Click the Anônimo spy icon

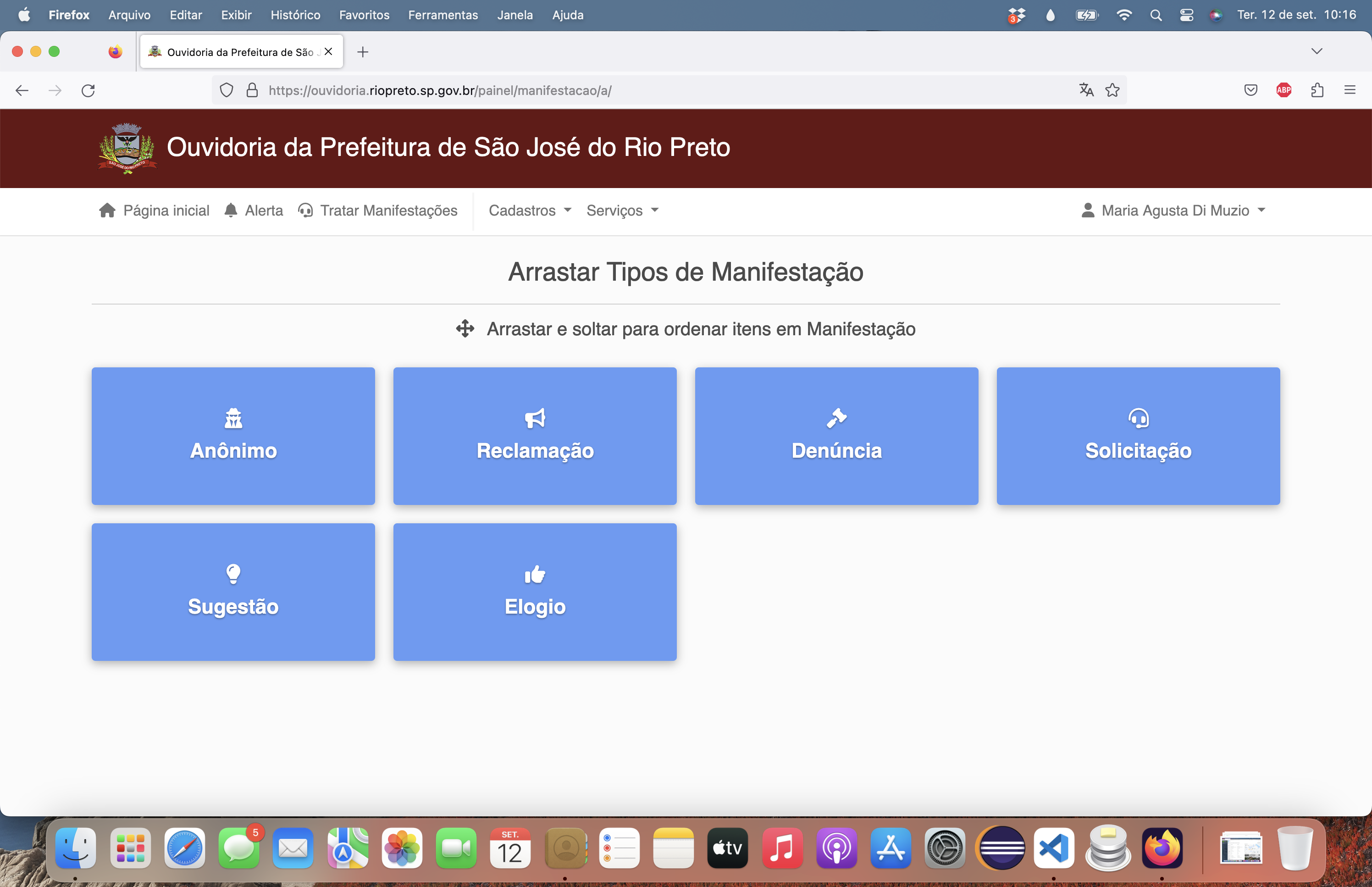tap(233, 418)
